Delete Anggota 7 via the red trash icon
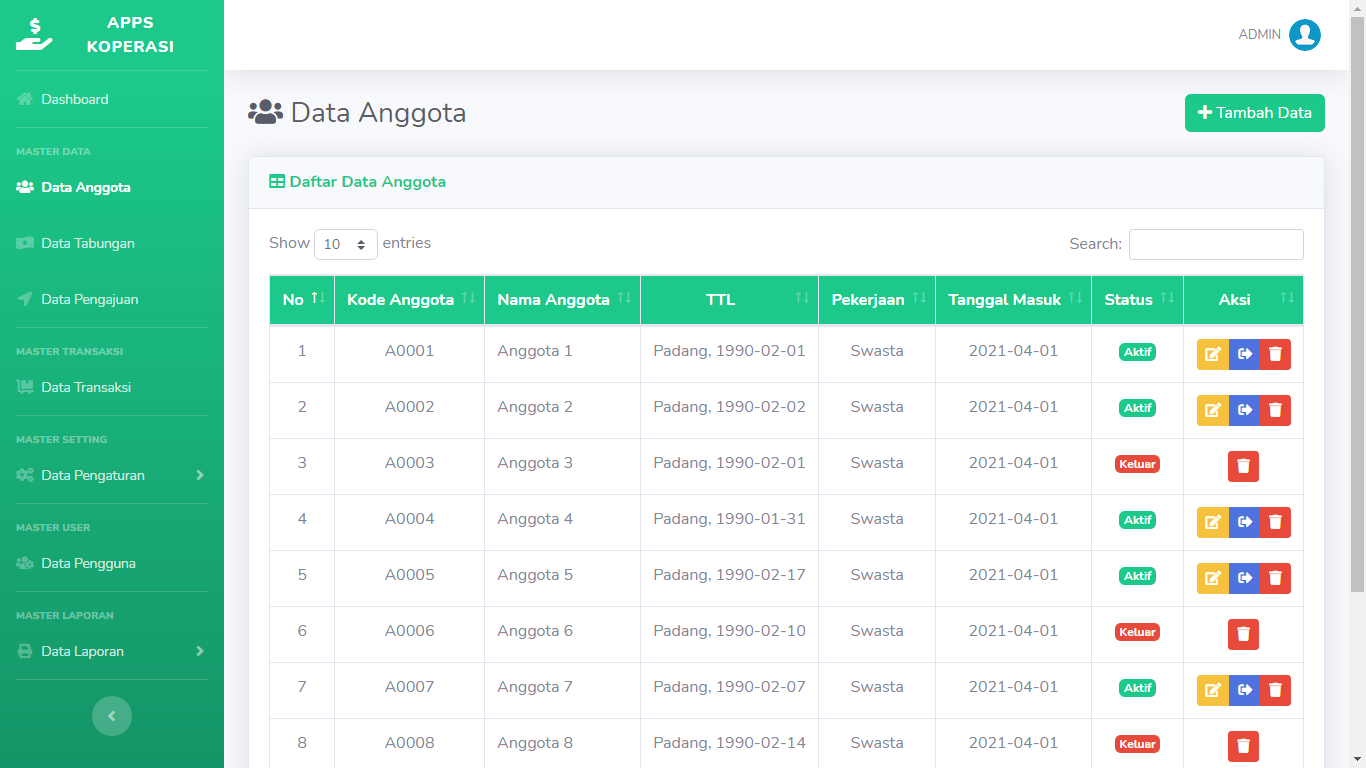 click(1275, 690)
